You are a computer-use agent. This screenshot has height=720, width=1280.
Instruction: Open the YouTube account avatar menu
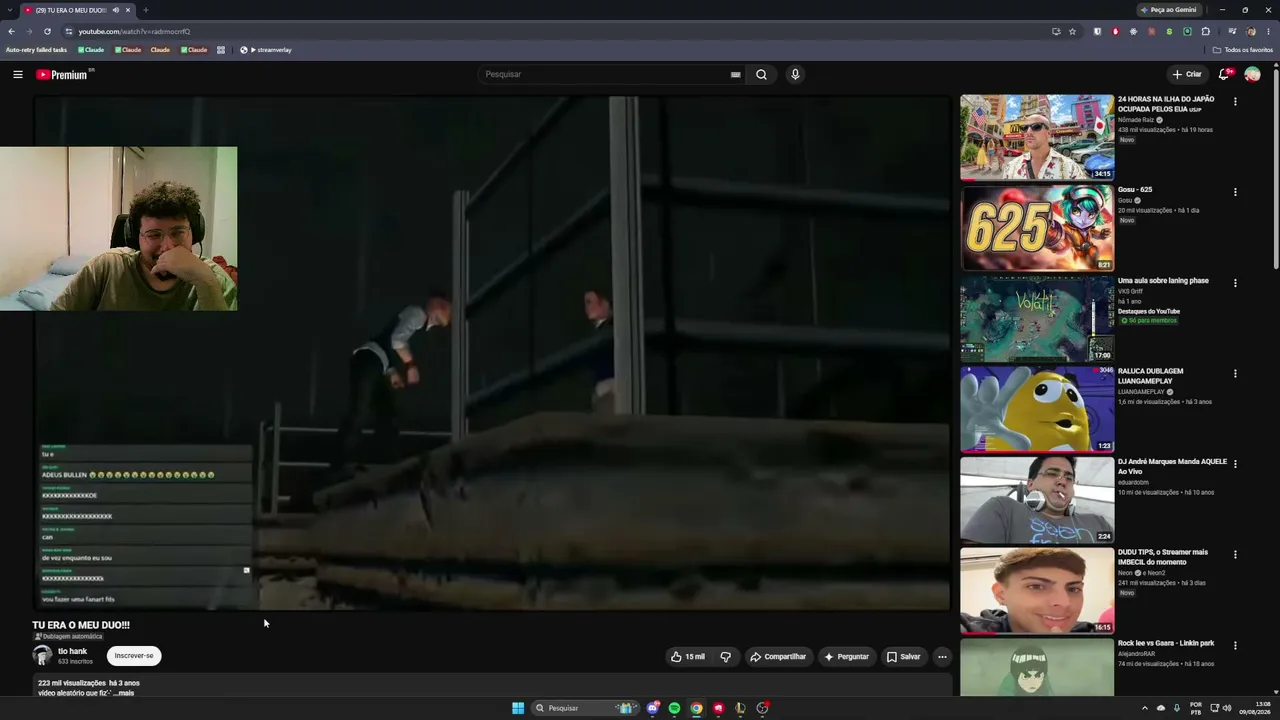point(1252,74)
